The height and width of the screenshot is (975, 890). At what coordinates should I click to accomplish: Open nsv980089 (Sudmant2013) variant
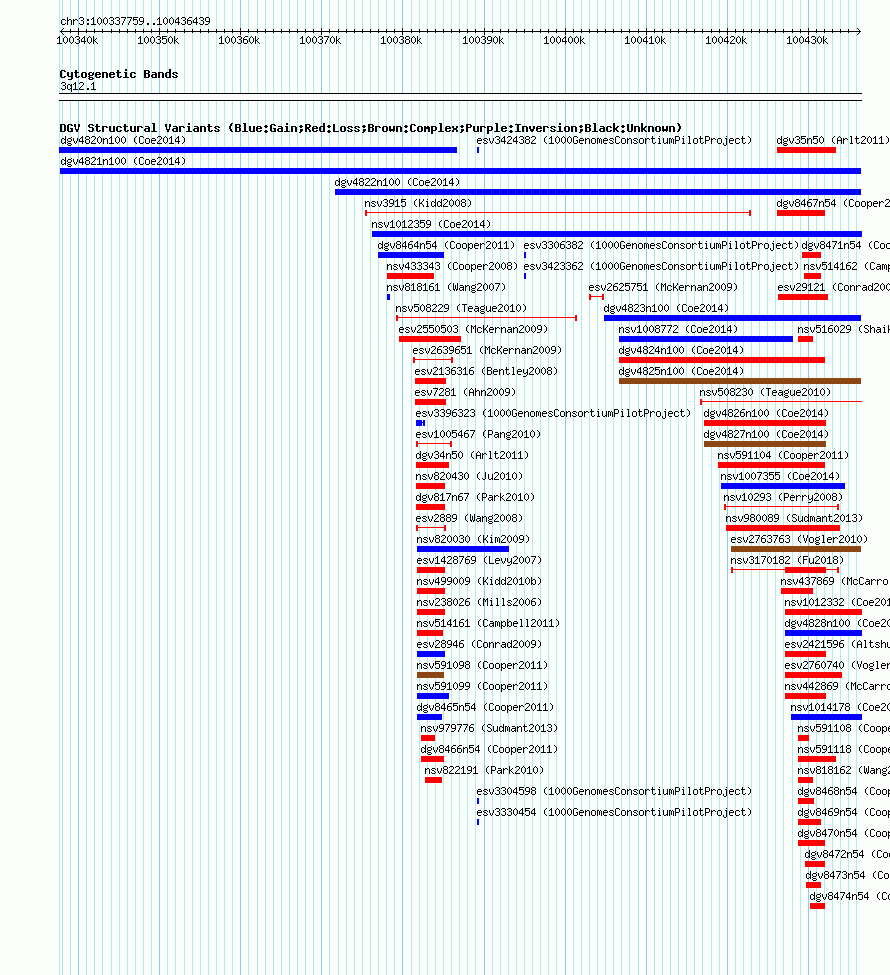pos(794,519)
